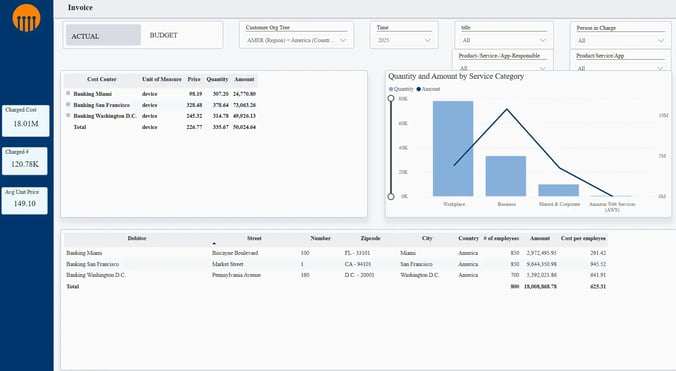The height and width of the screenshot is (371, 676).
Task: Open Product-/Service-/App-Responsible dropdown
Action: 502,68
